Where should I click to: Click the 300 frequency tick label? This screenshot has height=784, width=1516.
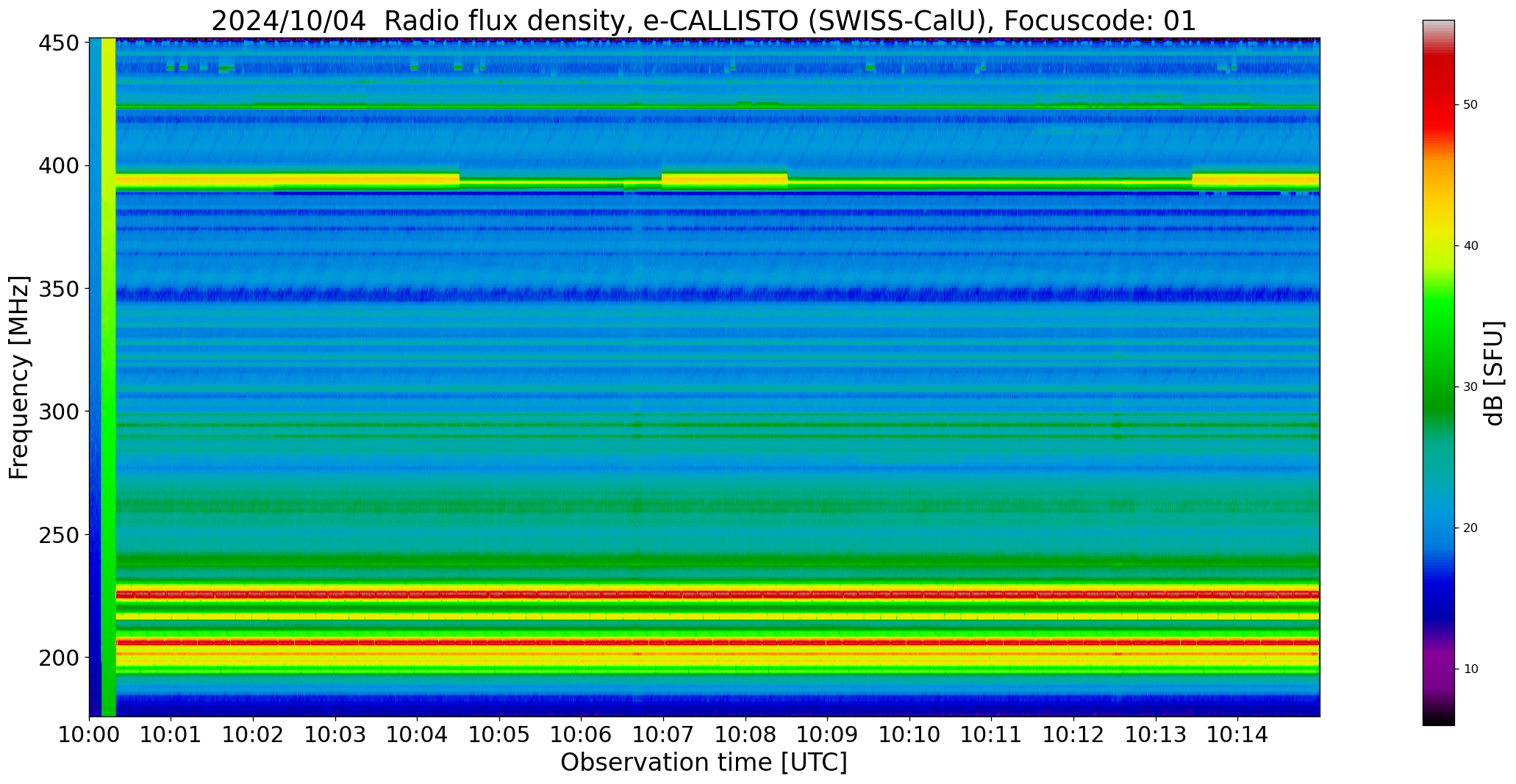click(59, 411)
